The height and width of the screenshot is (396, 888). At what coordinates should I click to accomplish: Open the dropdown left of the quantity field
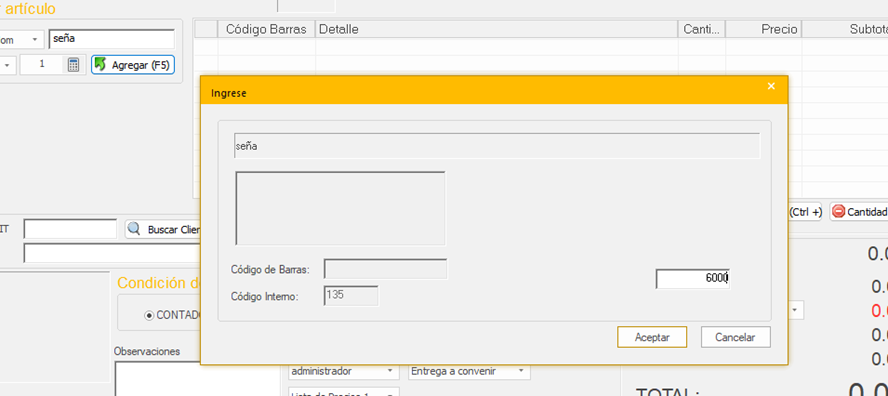coord(7,65)
